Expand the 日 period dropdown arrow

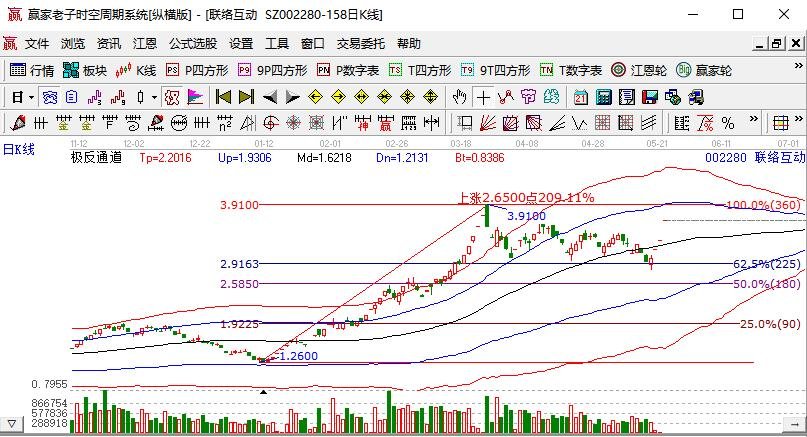[31, 97]
